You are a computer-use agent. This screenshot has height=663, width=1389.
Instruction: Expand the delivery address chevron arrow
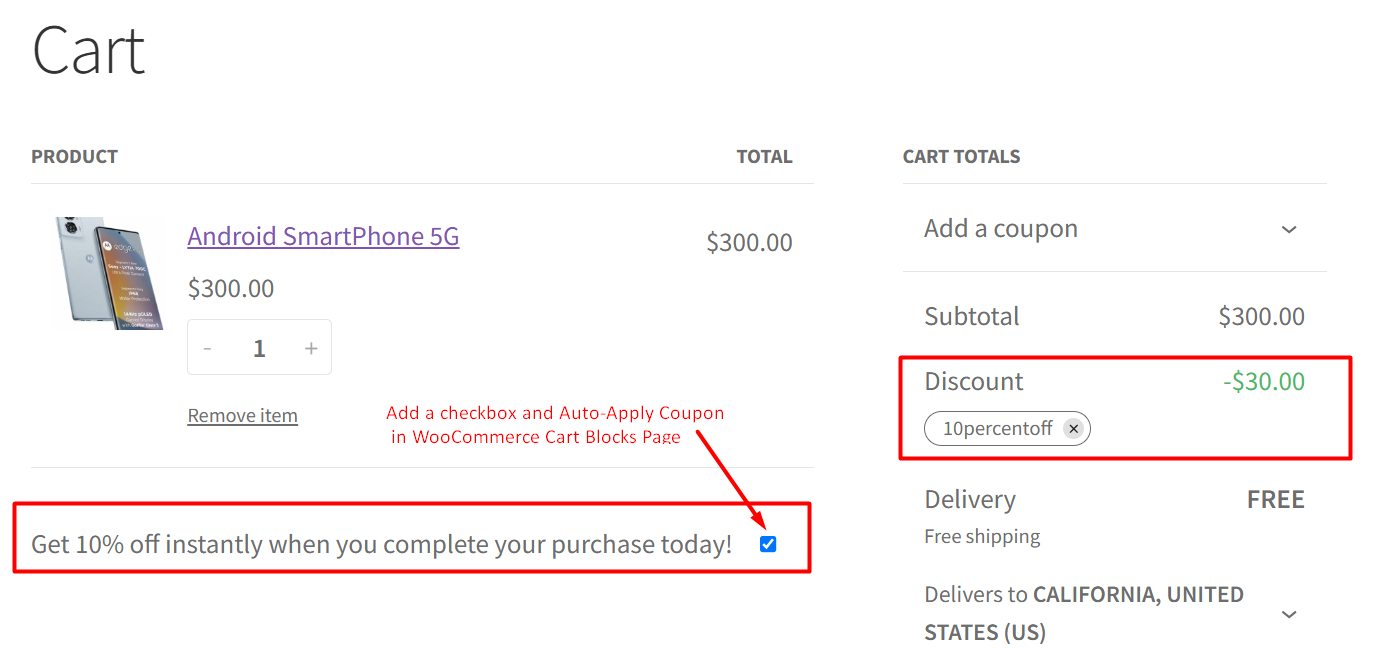pyautogui.click(x=1289, y=614)
